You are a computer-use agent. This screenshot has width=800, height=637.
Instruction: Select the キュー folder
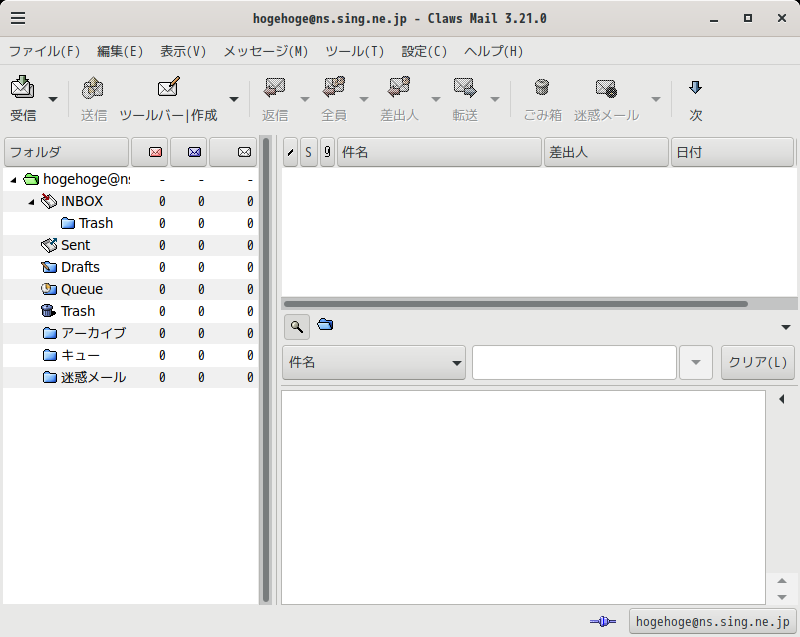point(80,355)
